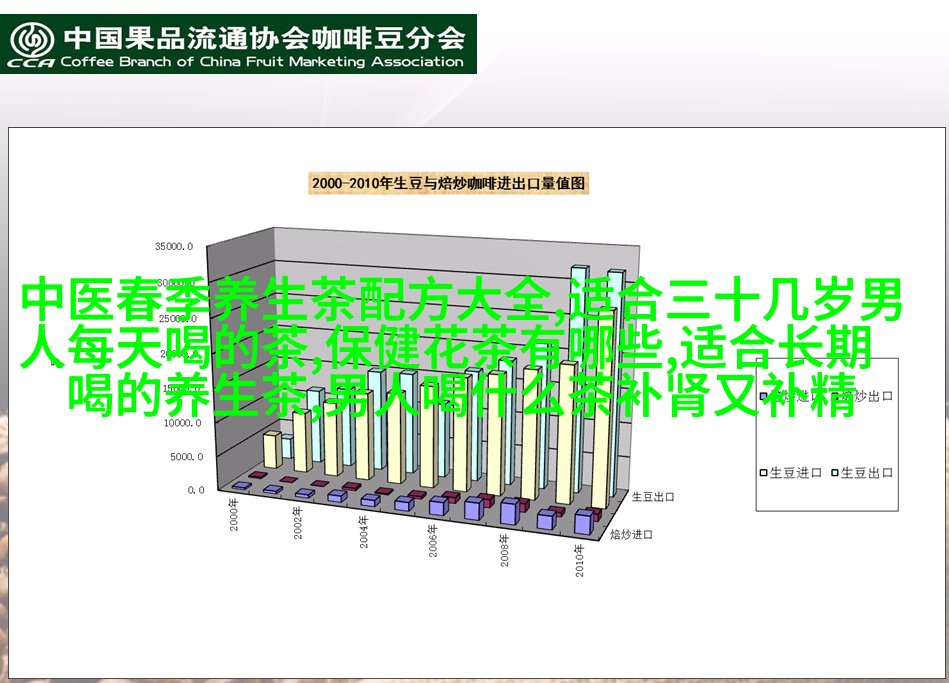Click the 0.0 value axis label
This screenshot has height=683, width=949.
coord(194,490)
